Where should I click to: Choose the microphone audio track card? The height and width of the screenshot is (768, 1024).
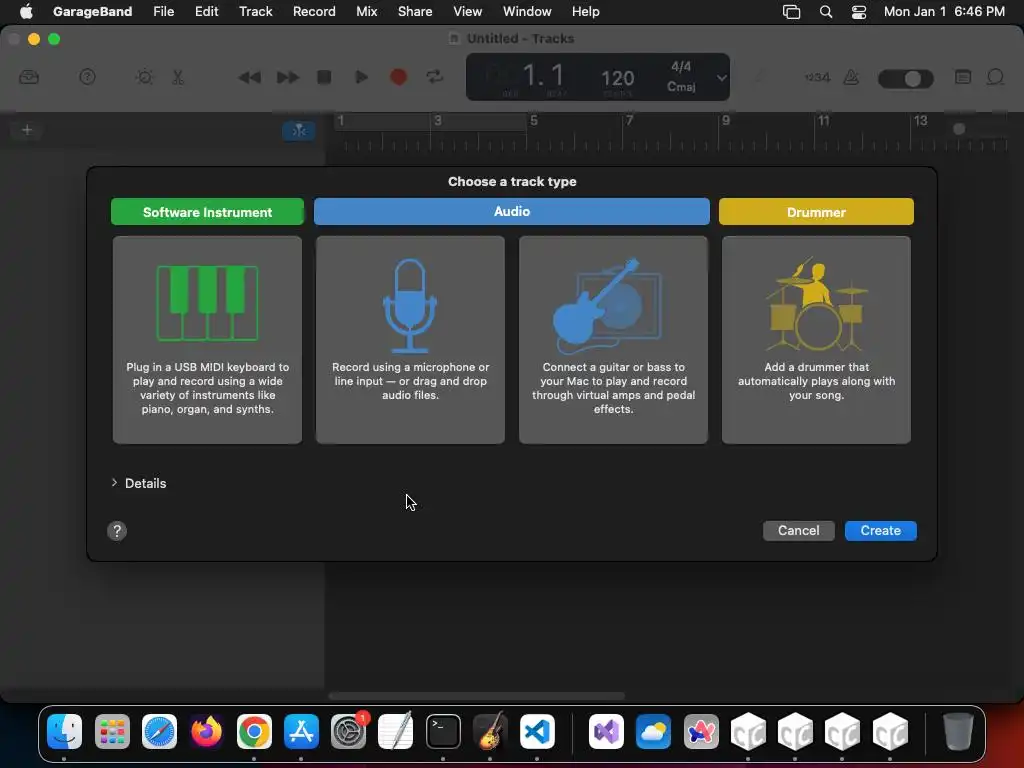[x=410, y=340]
